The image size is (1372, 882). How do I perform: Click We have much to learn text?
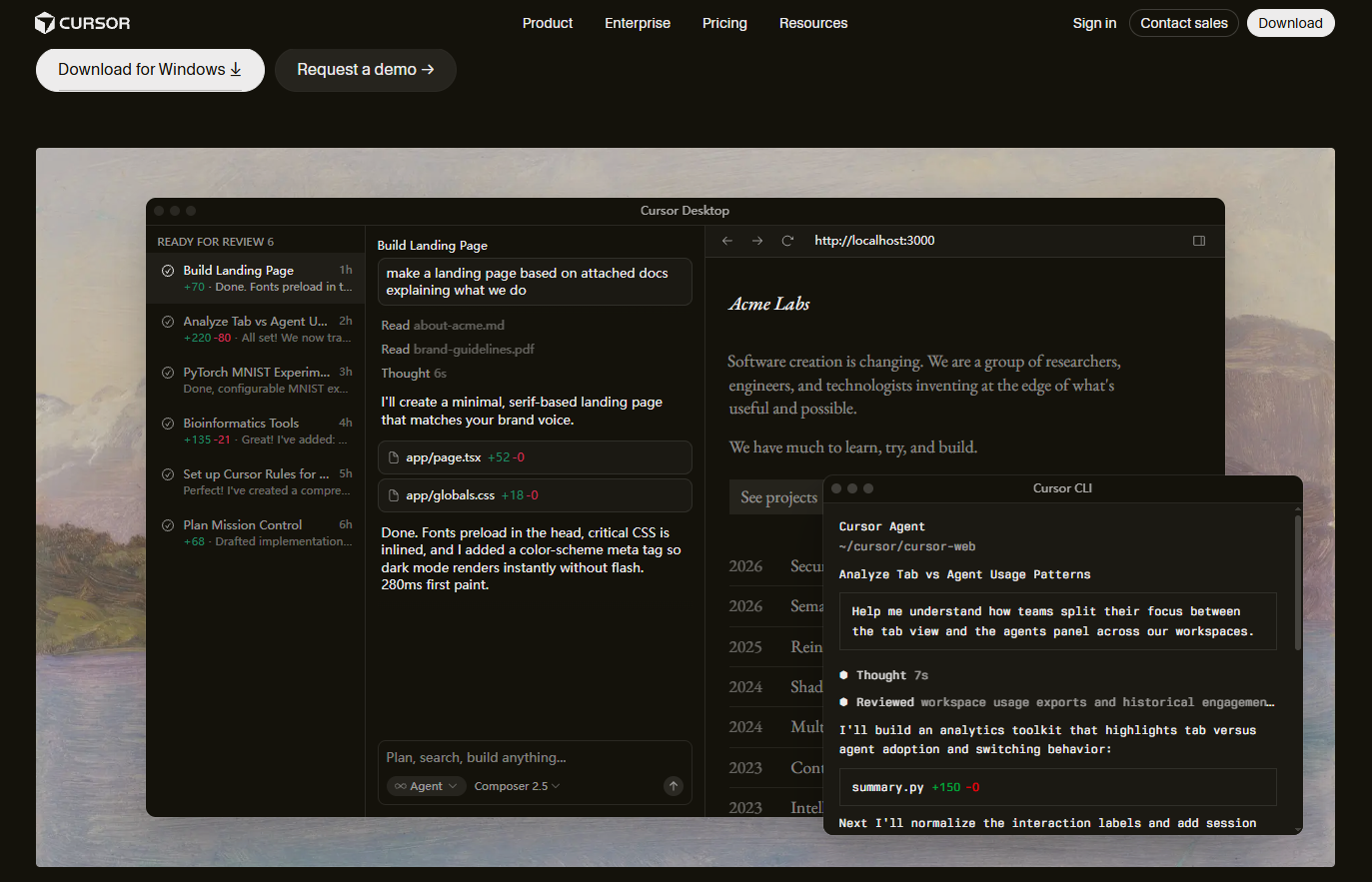853,447
